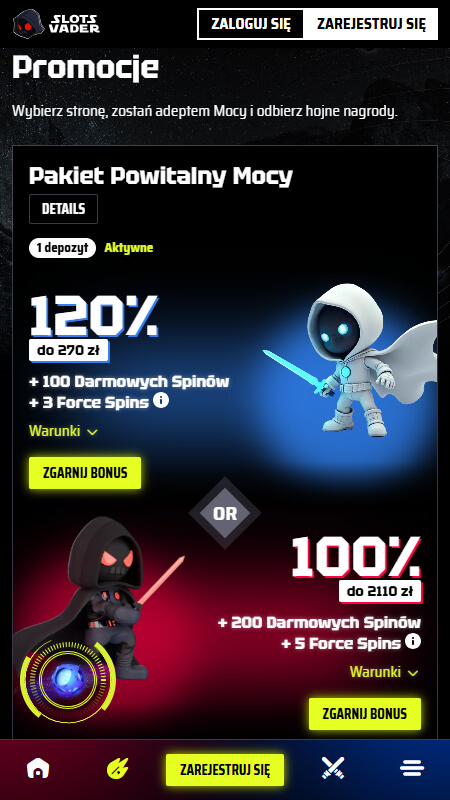This screenshot has width=450, height=800.
Task: Open the Slots Vader logo homepage
Action: pos(56,23)
